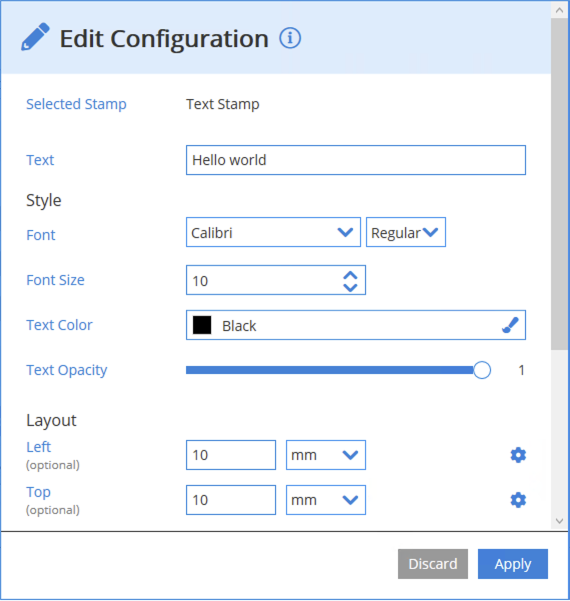This screenshot has height=601, width=570.
Task: Click the Top label
Action: 38,492
